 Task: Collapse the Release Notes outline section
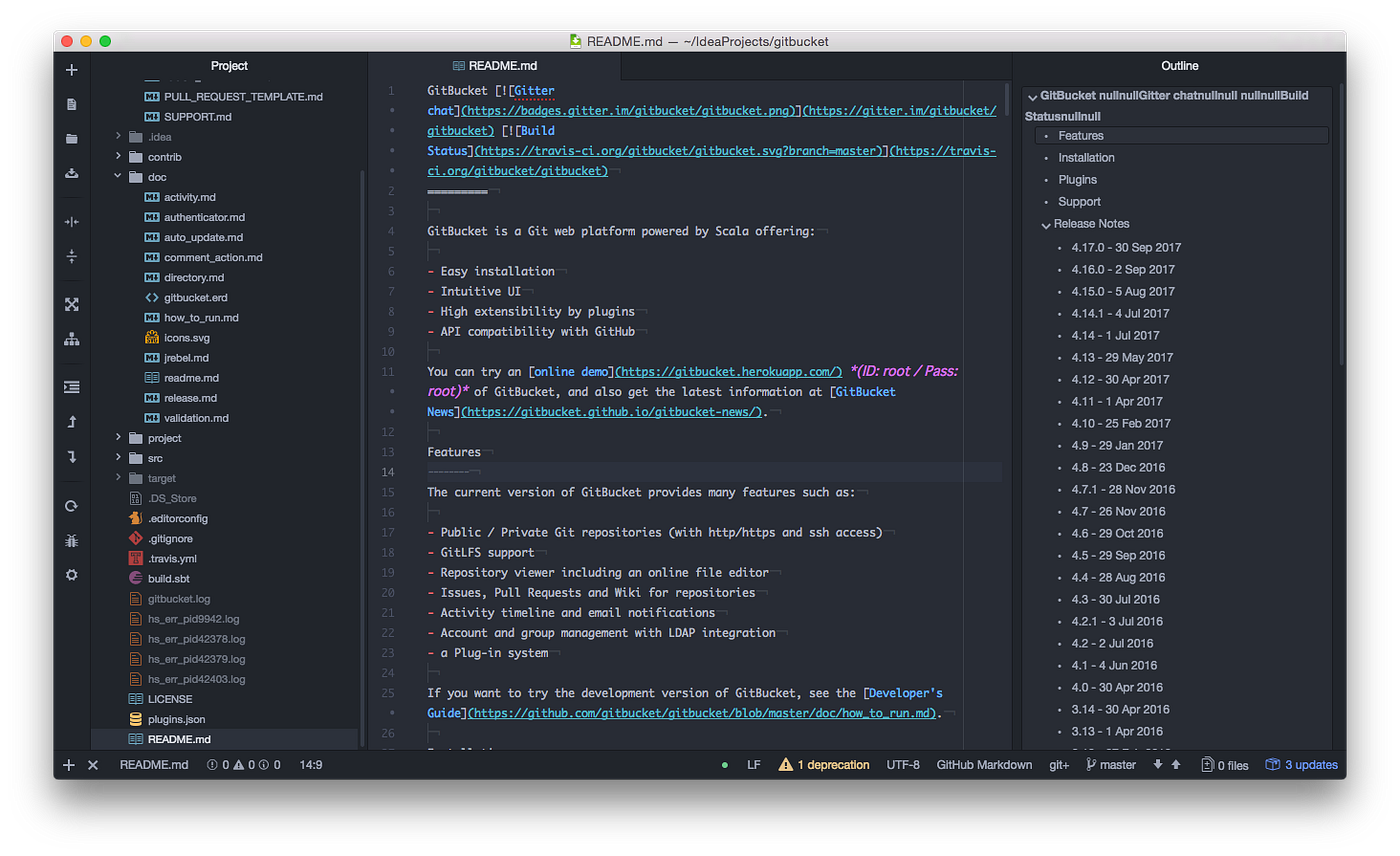pos(1046,225)
